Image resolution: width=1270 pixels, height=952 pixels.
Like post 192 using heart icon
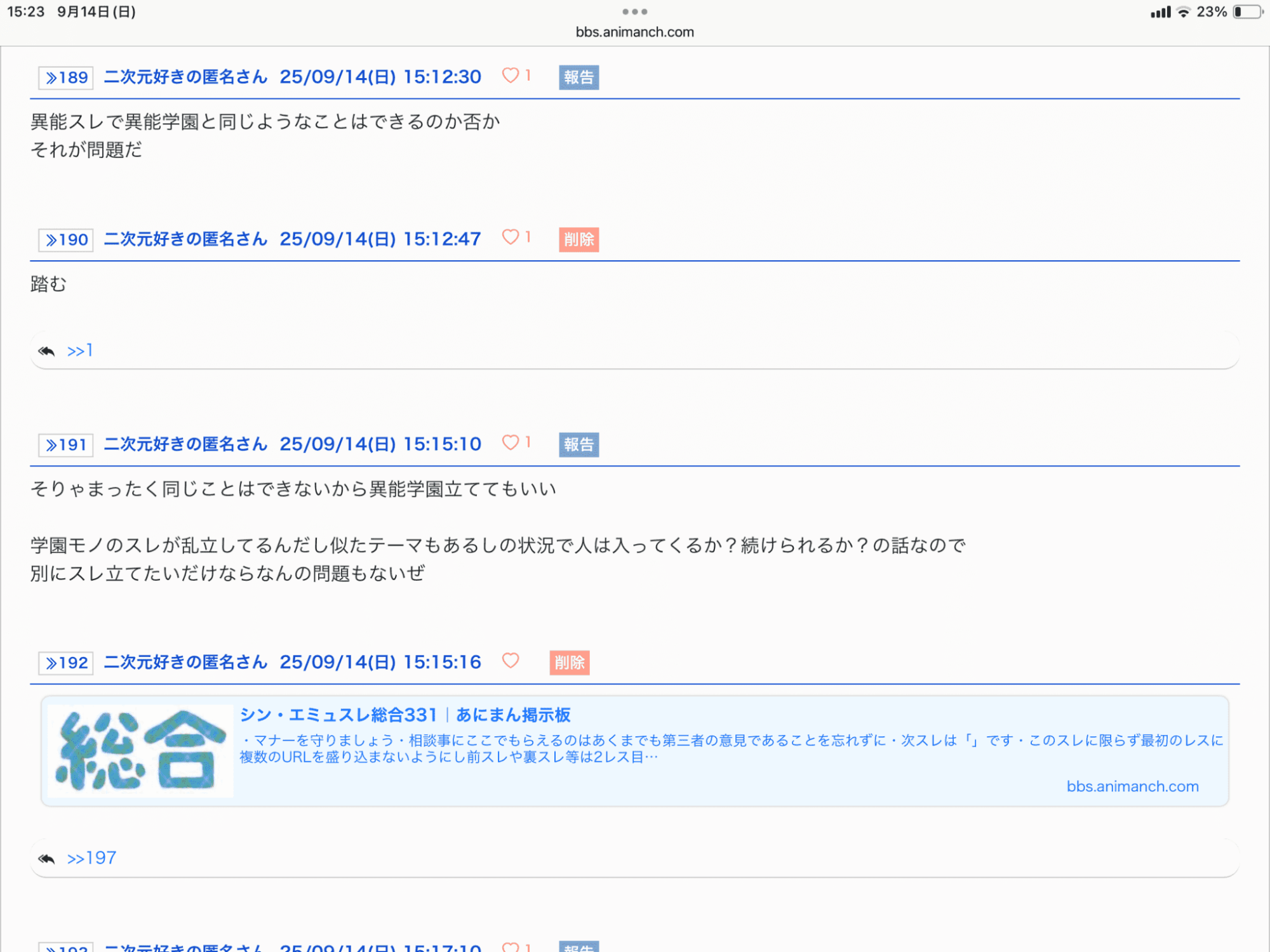pyautogui.click(x=511, y=661)
